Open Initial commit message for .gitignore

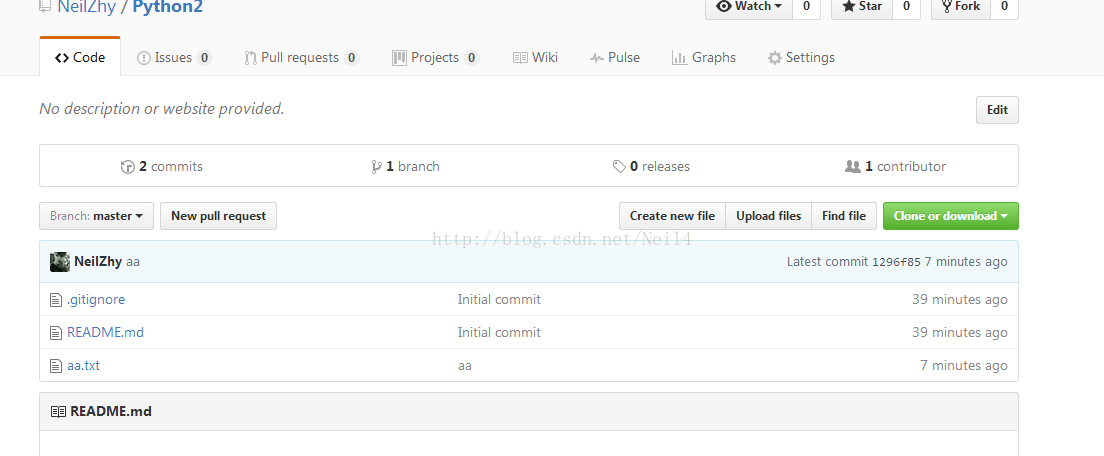(x=499, y=299)
